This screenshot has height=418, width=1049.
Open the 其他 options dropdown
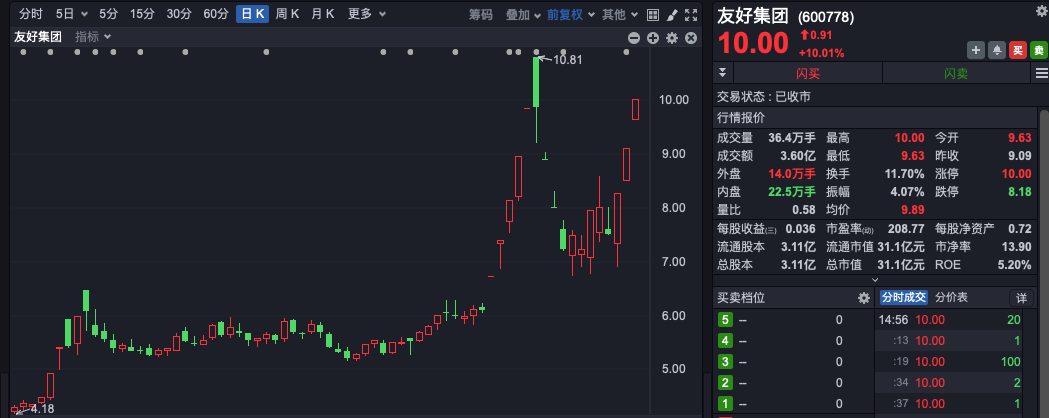pyautogui.click(x=619, y=14)
